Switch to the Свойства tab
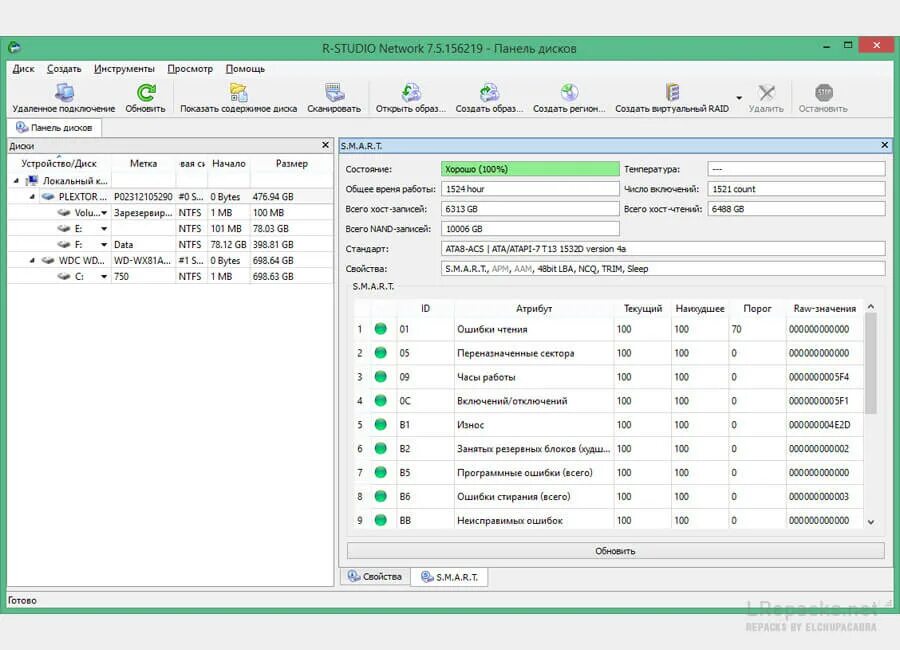The height and width of the screenshot is (650, 900). (374, 576)
